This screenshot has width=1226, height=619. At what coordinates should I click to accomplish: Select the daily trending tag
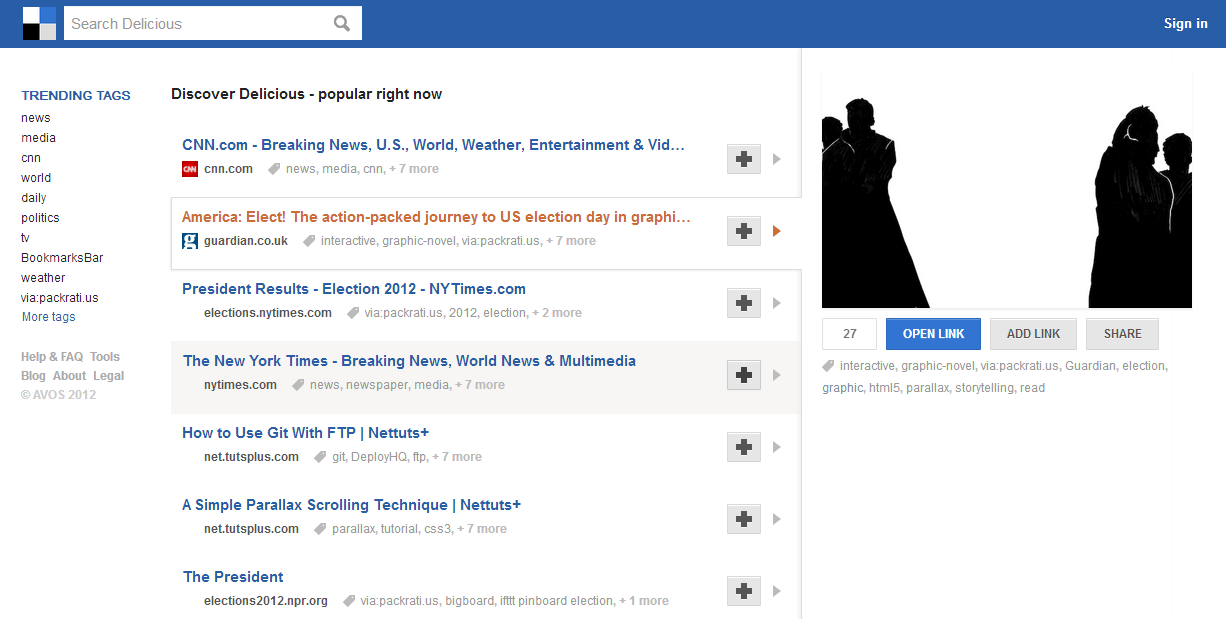click(x=34, y=198)
